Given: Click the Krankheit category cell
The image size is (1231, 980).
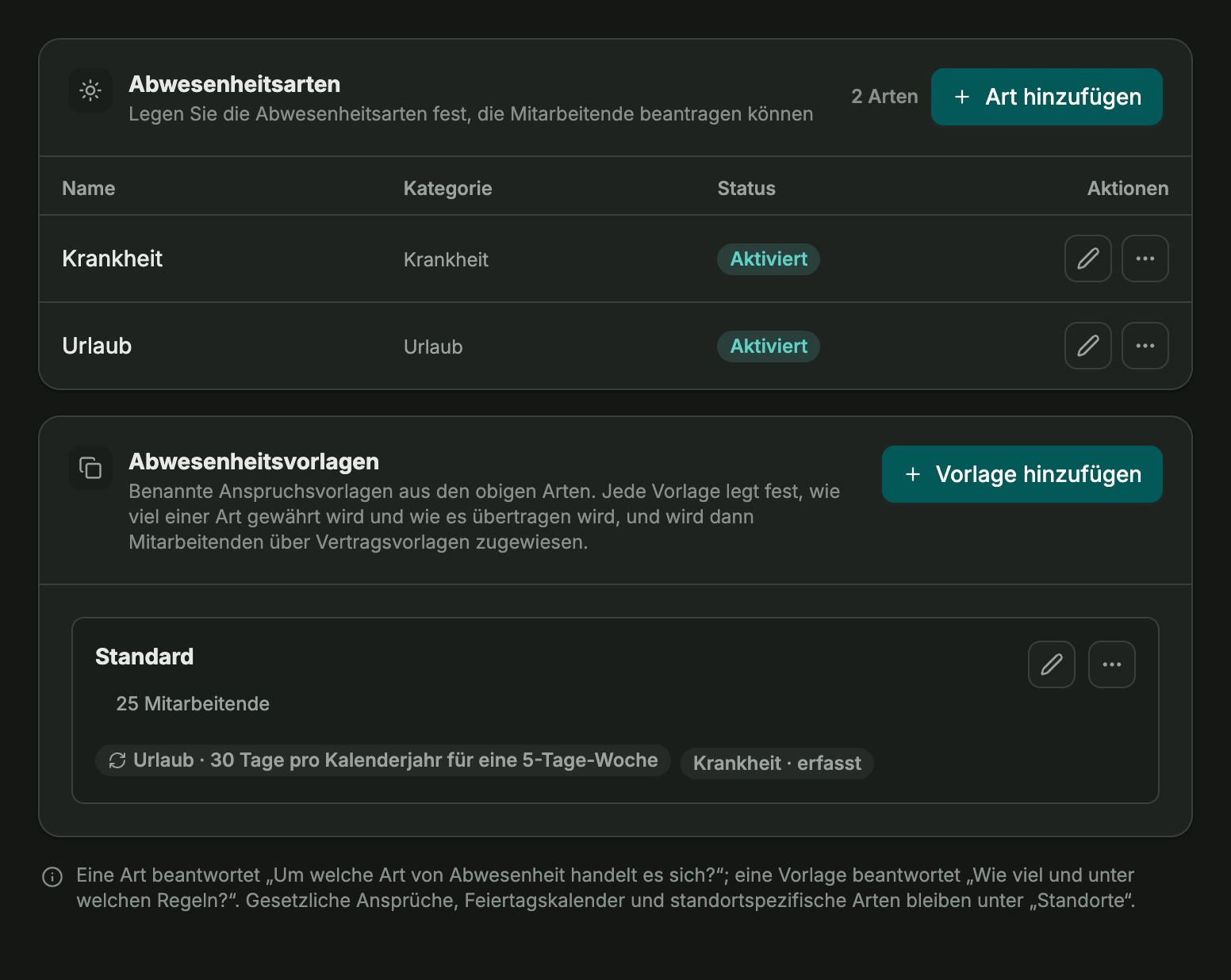Looking at the screenshot, I should [x=446, y=259].
